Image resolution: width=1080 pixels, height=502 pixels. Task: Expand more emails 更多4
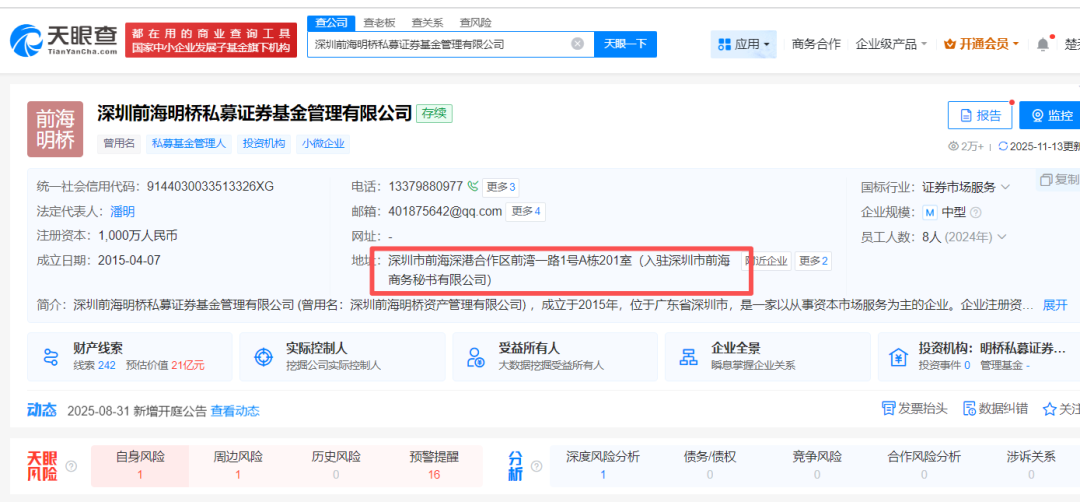pos(526,211)
